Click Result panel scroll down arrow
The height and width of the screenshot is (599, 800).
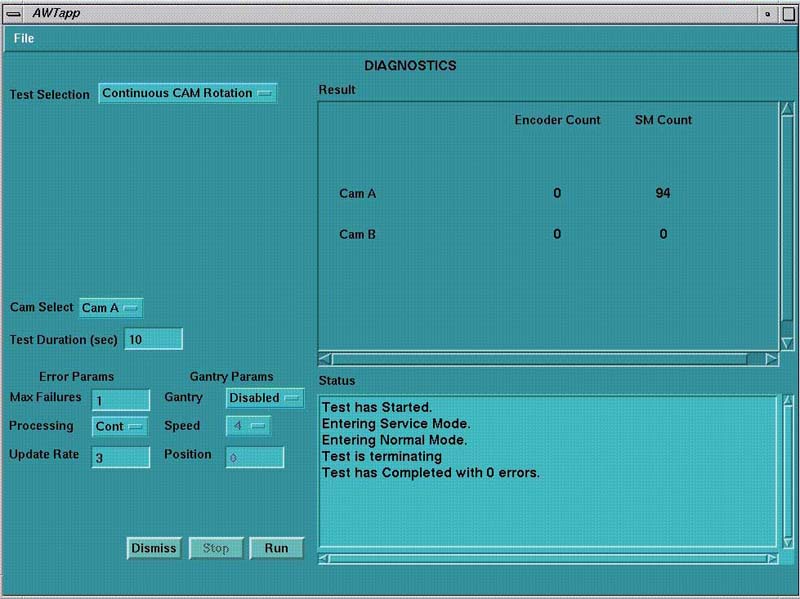point(787,343)
